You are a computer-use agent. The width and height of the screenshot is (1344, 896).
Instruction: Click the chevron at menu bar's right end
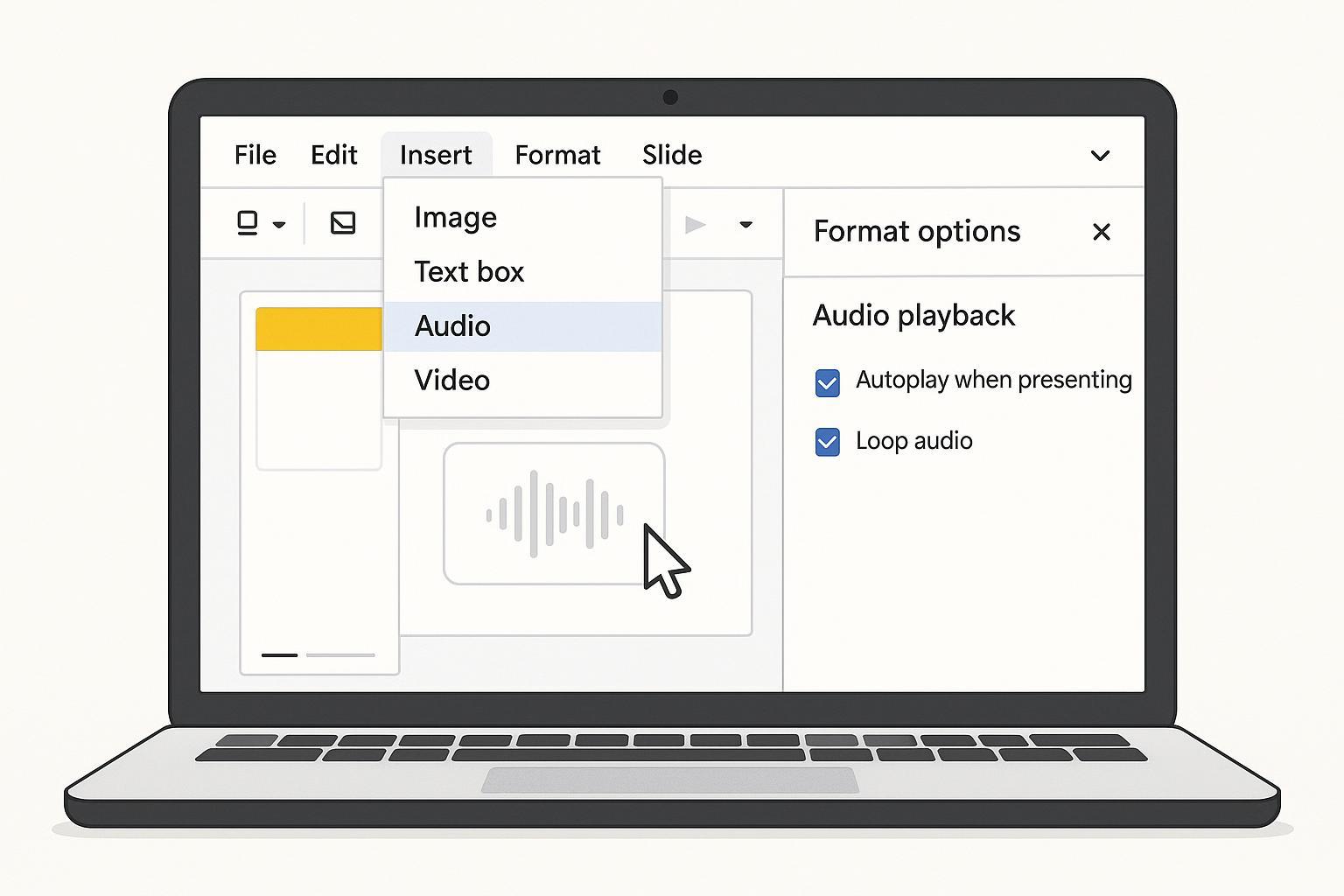[1100, 156]
